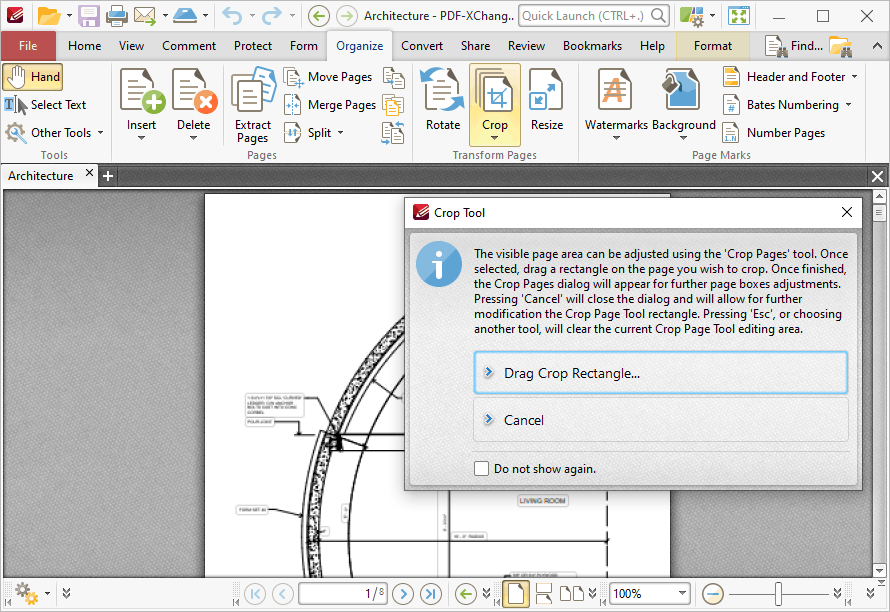Screen dimensions: 890x612
Task: Switch to the Home tab
Action: pyautogui.click(x=85, y=46)
